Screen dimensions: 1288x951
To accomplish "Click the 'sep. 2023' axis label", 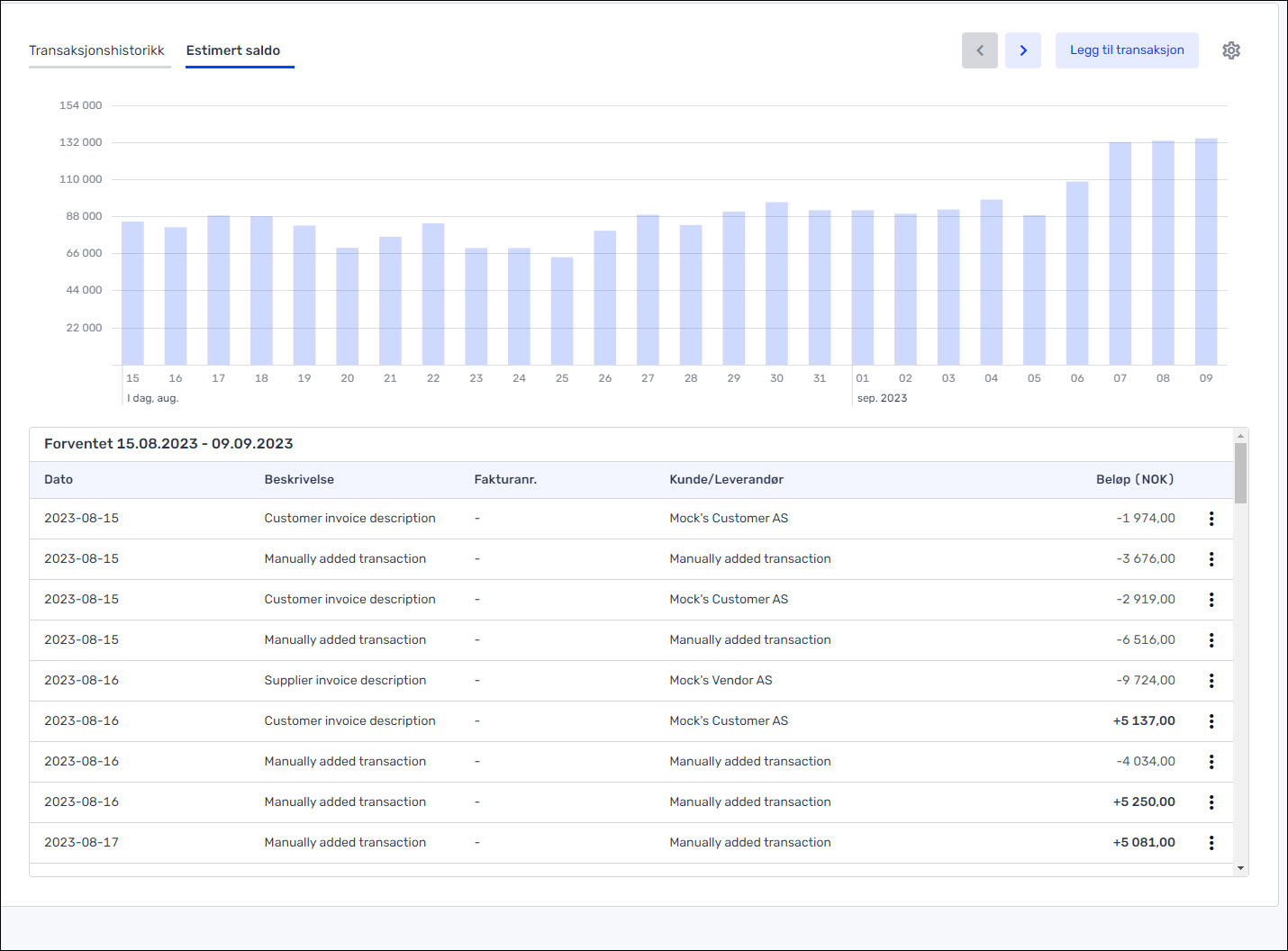I will (882, 398).
